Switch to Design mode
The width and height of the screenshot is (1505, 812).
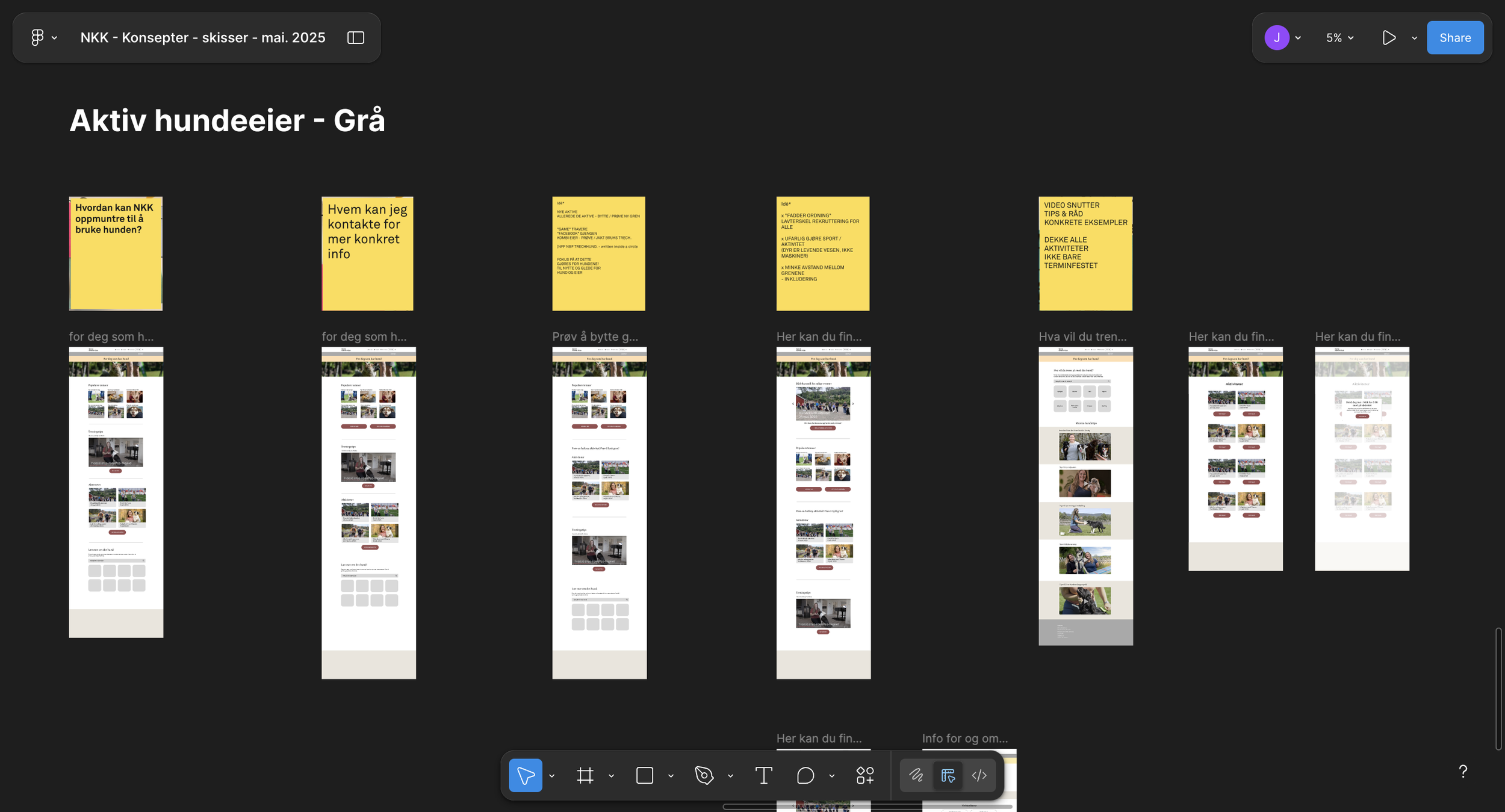click(948, 775)
